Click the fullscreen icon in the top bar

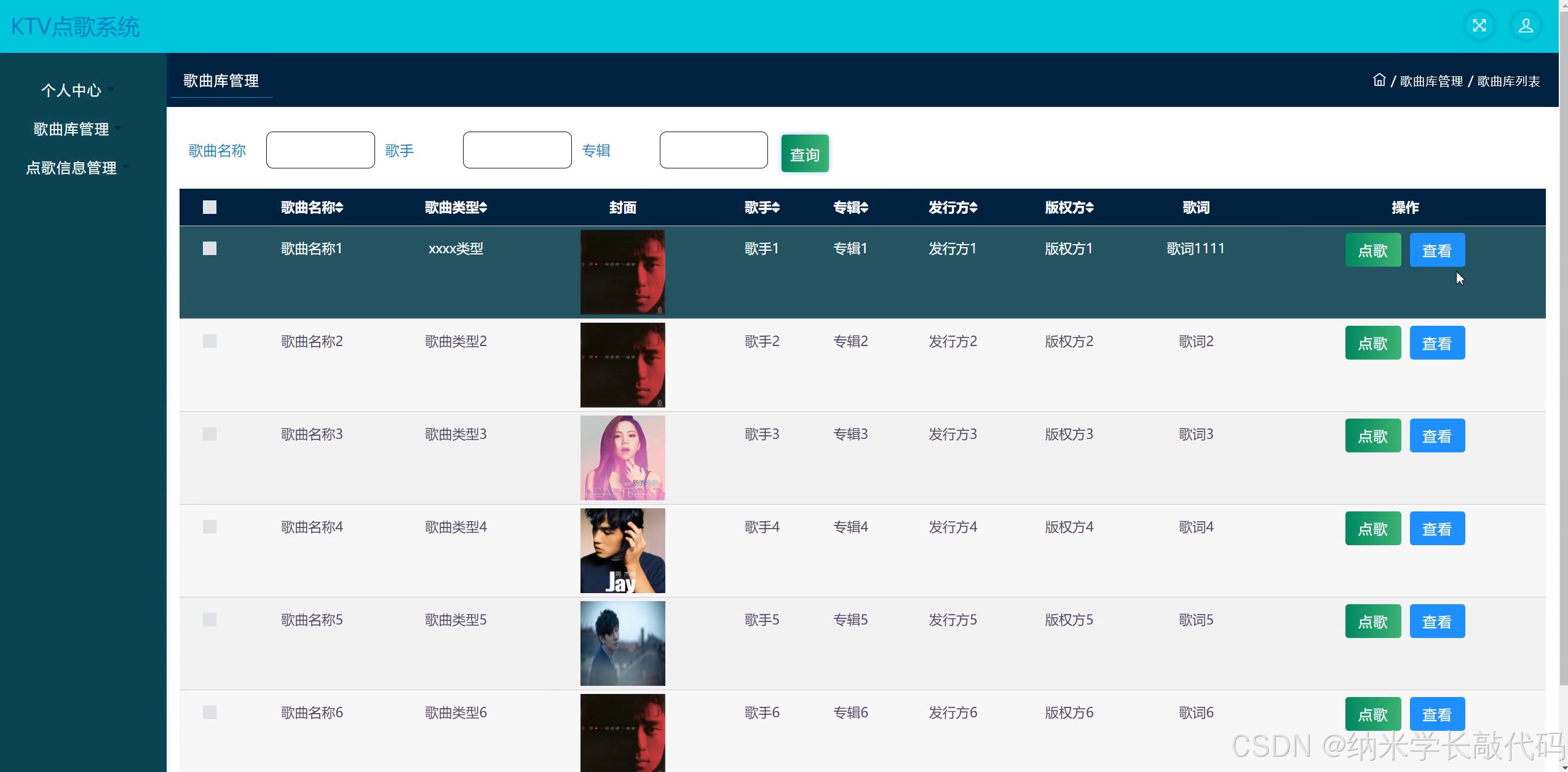click(1480, 25)
